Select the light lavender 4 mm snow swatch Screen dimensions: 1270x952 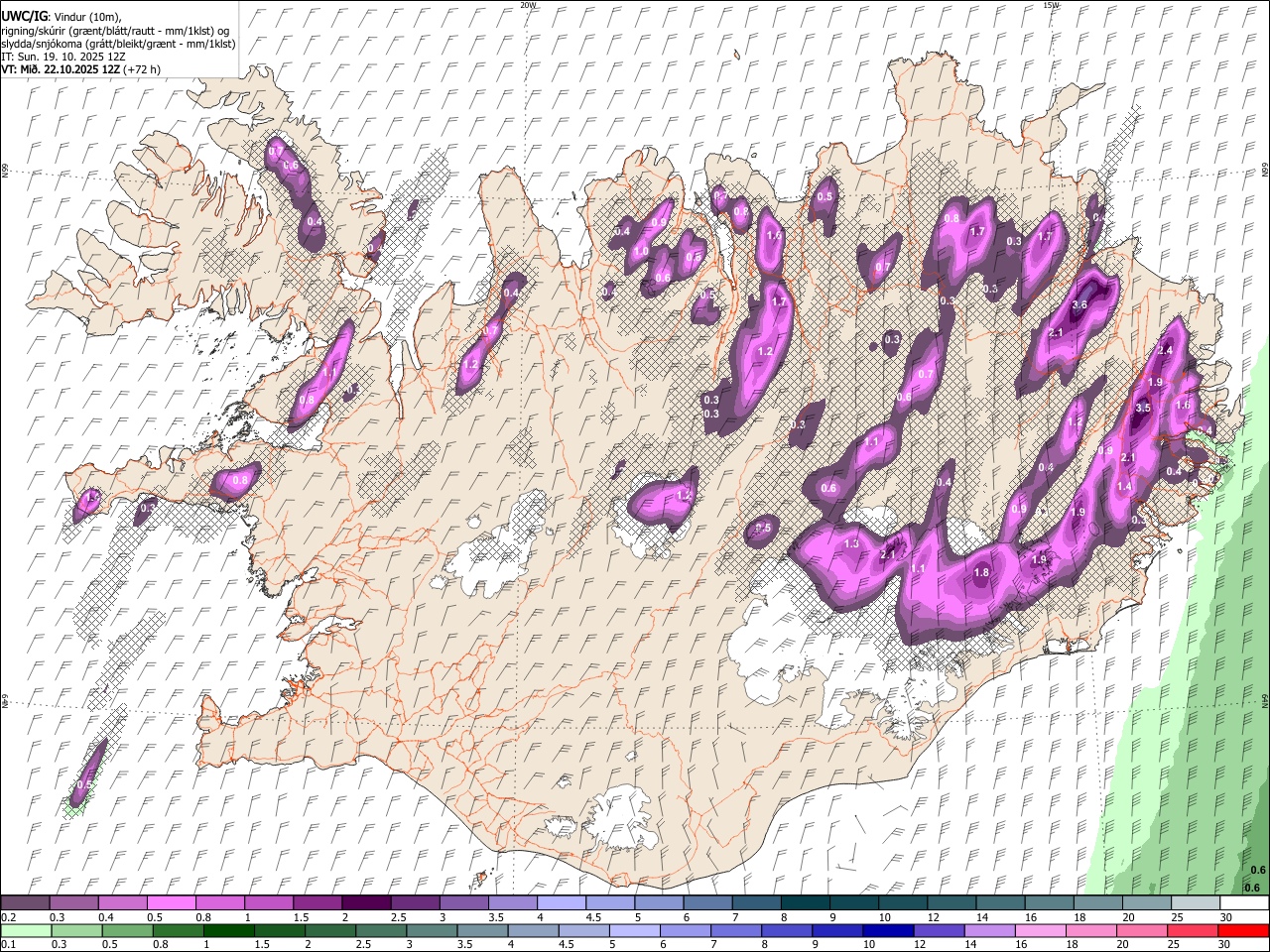click(561, 902)
